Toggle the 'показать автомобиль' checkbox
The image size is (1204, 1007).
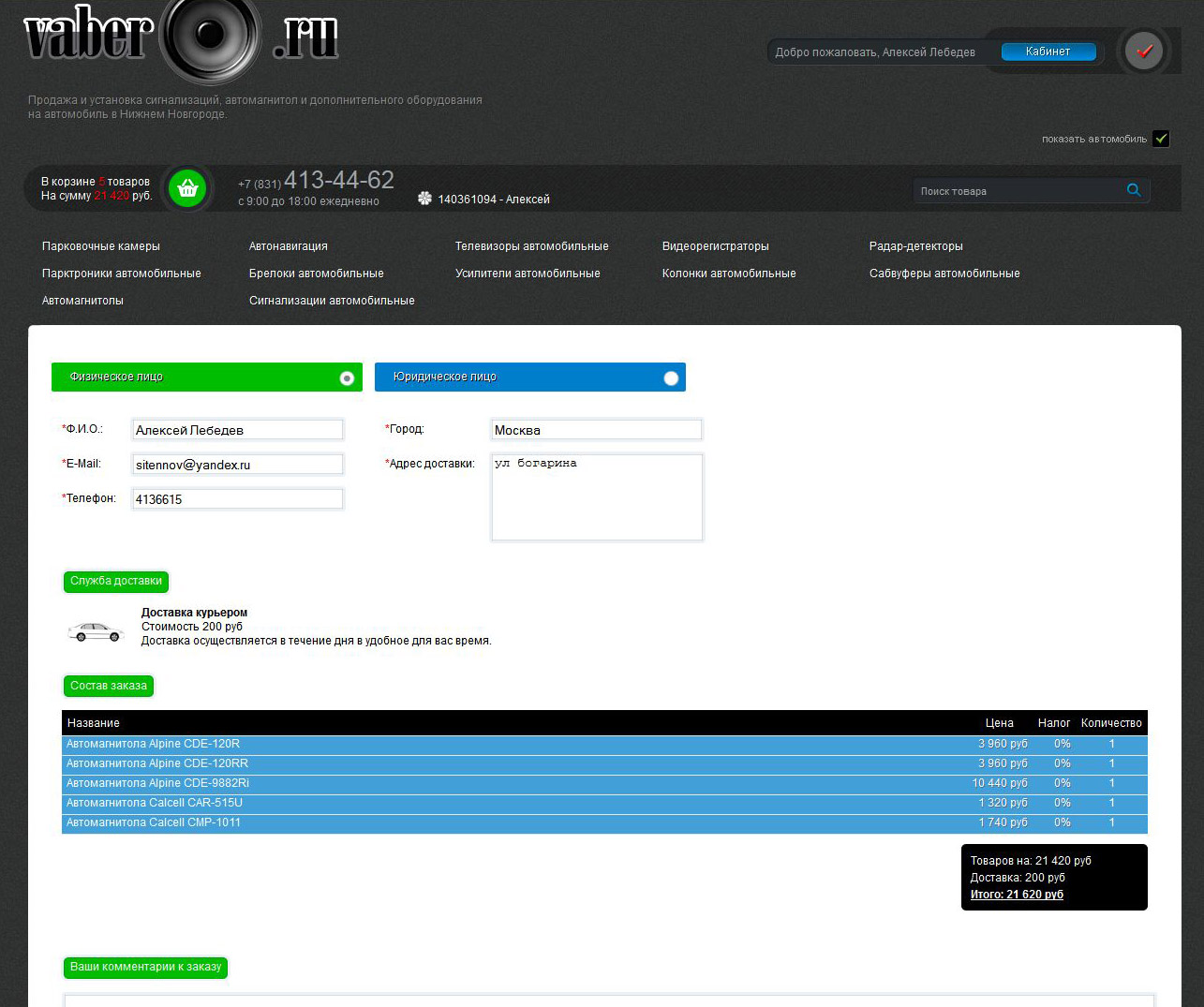click(x=1162, y=139)
